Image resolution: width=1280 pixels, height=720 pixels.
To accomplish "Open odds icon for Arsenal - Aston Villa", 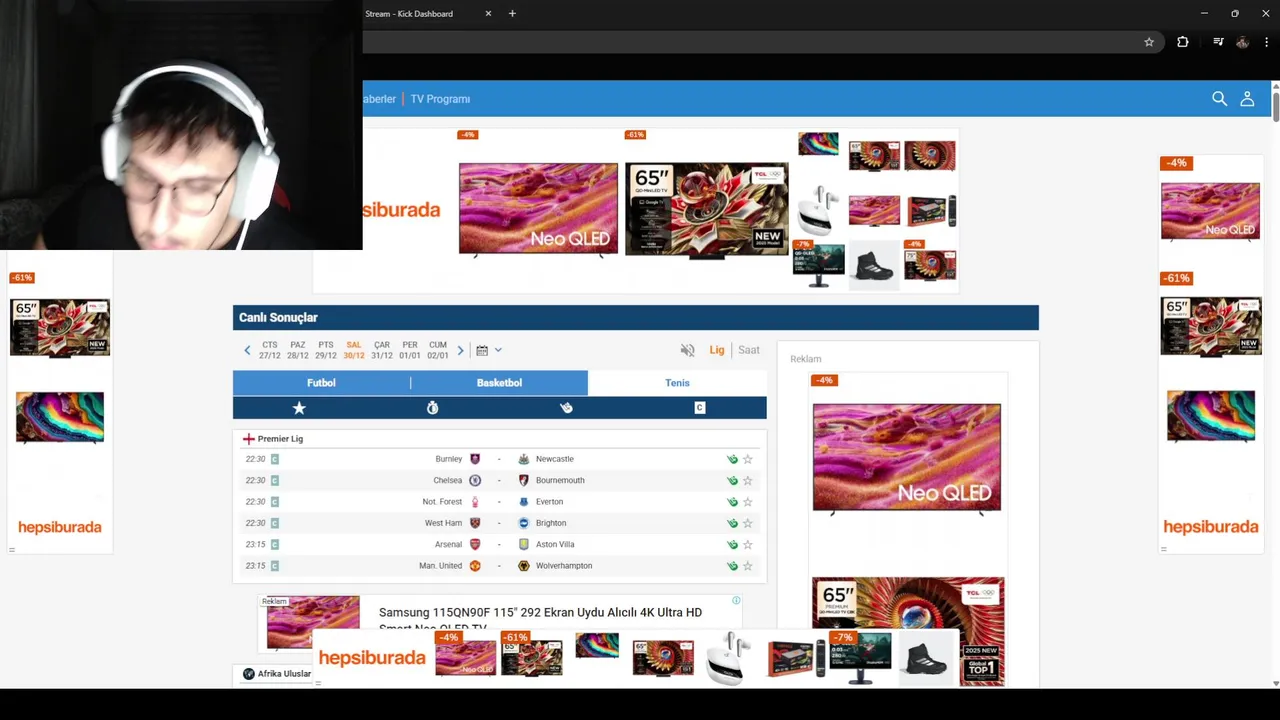I will pyautogui.click(x=732, y=545).
